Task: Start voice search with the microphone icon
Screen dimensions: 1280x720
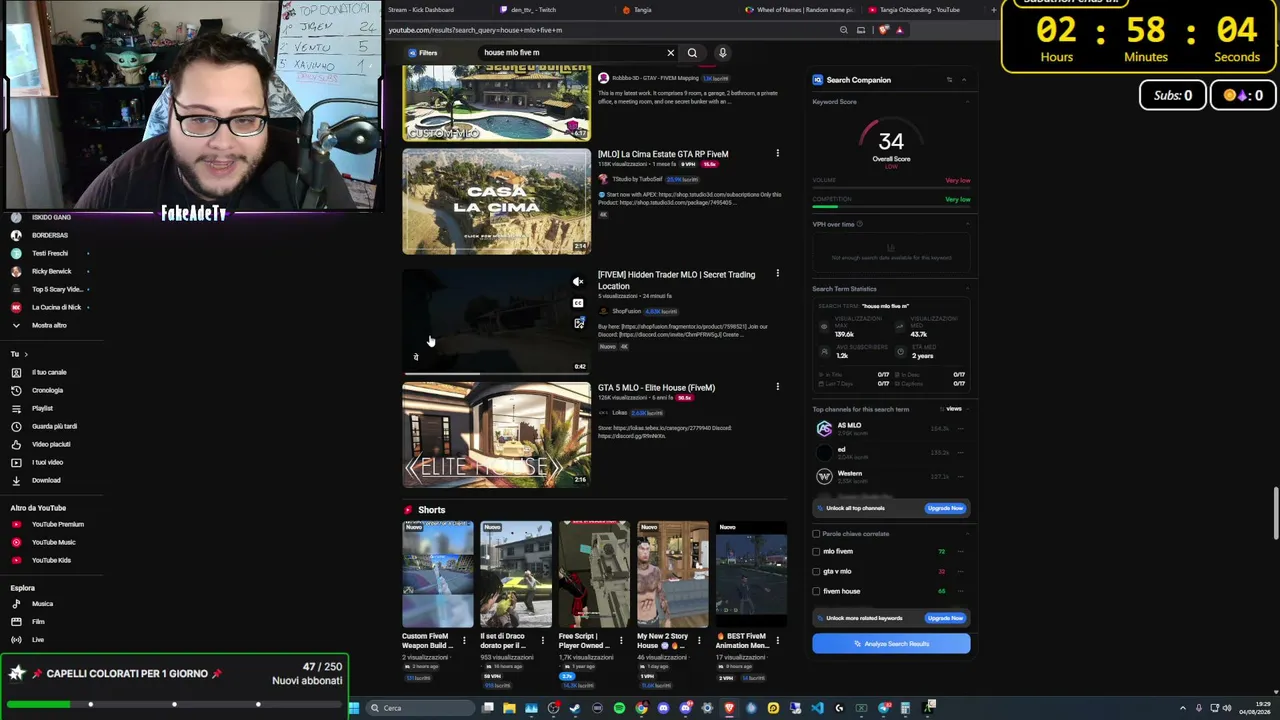Action: point(722,53)
